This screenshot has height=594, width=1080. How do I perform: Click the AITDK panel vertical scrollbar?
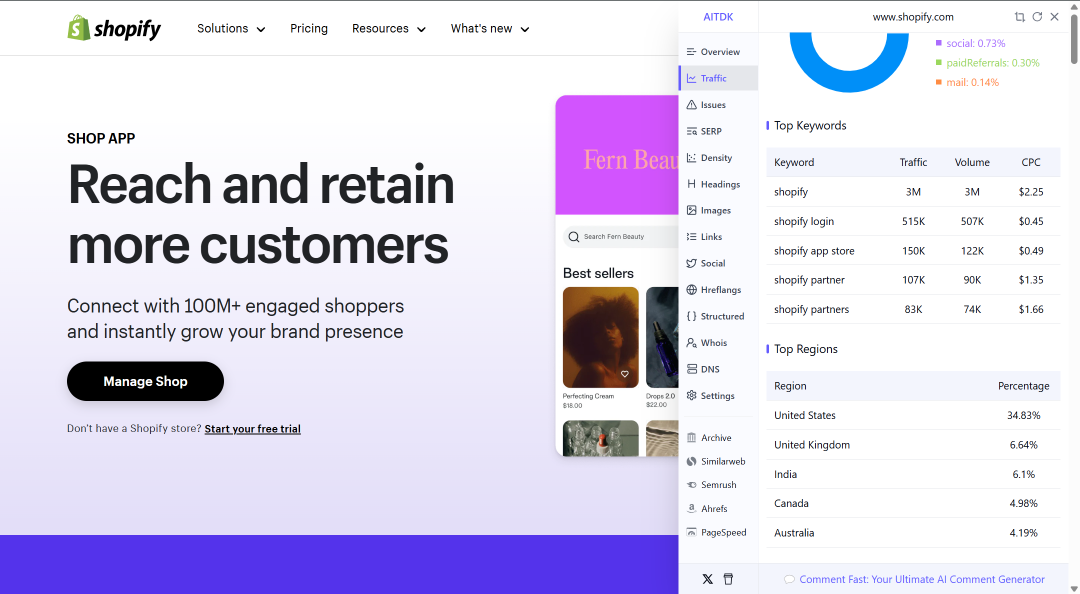click(1074, 38)
